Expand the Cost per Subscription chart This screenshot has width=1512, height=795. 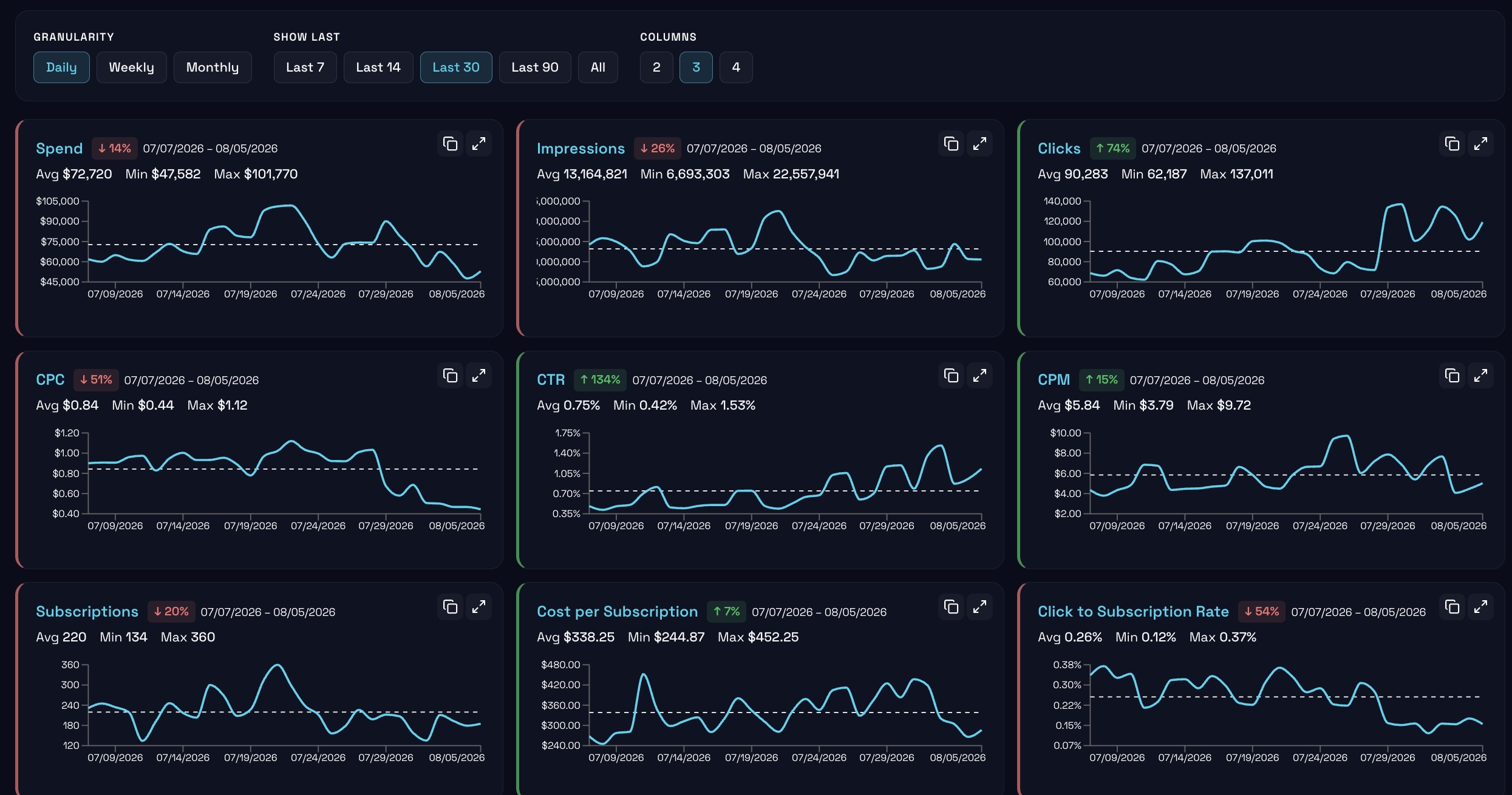click(x=979, y=607)
